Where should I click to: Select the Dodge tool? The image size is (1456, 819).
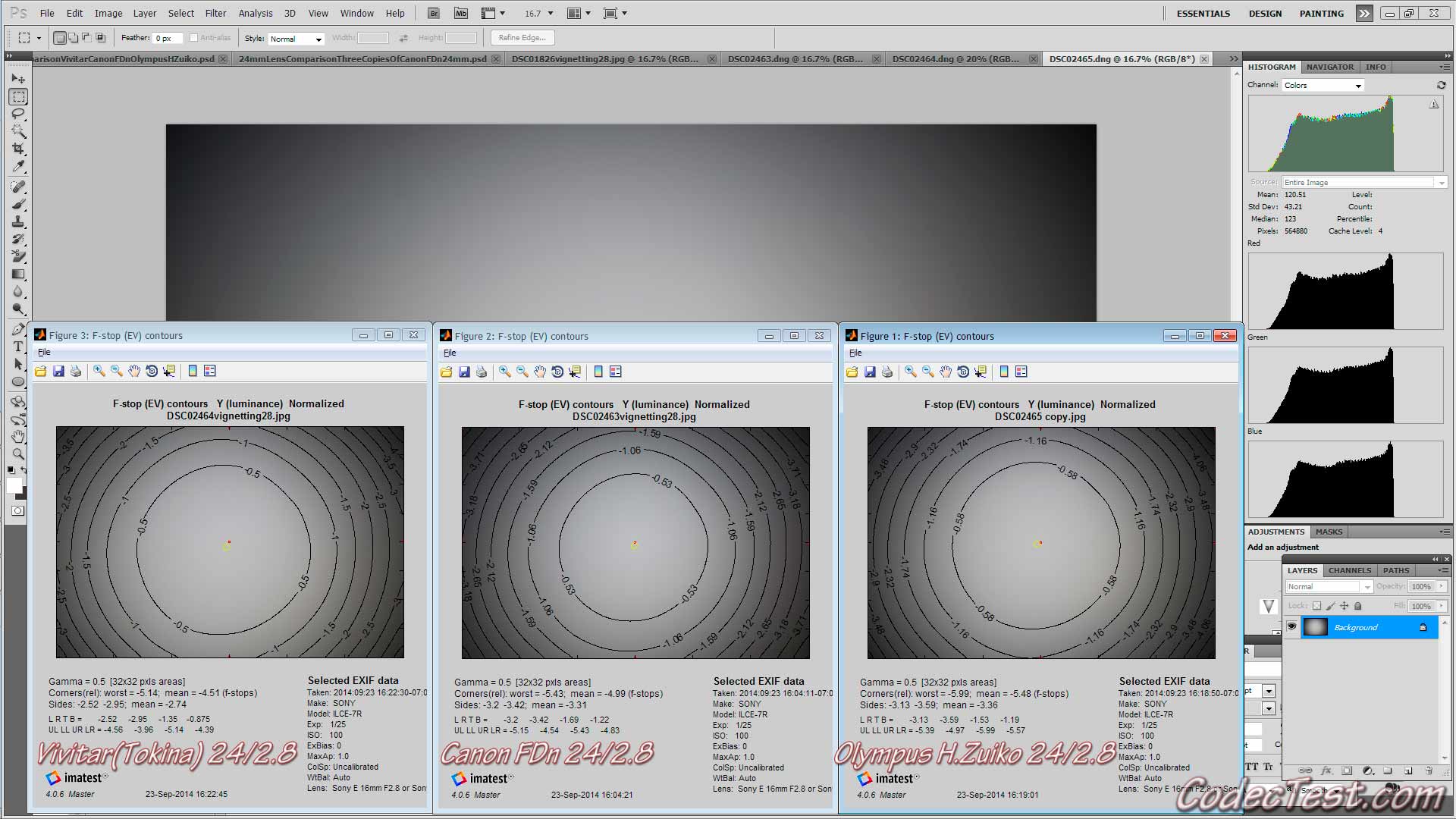pos(18,309)
